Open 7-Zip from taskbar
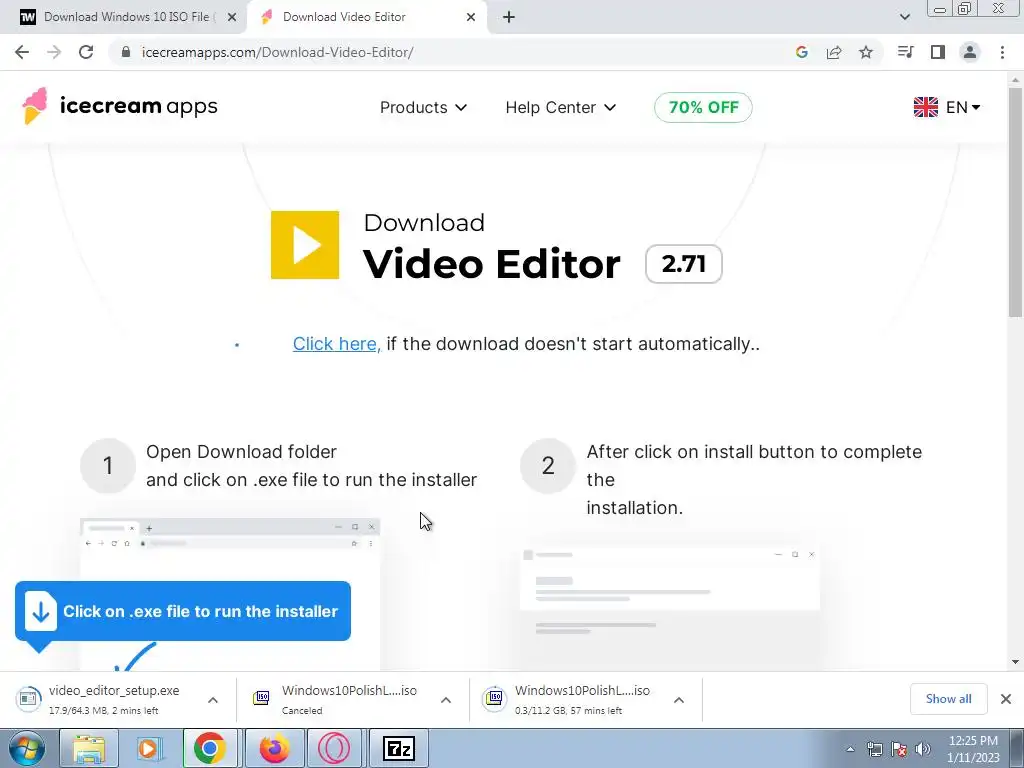 pyautogui.click(x=399, y=748)
